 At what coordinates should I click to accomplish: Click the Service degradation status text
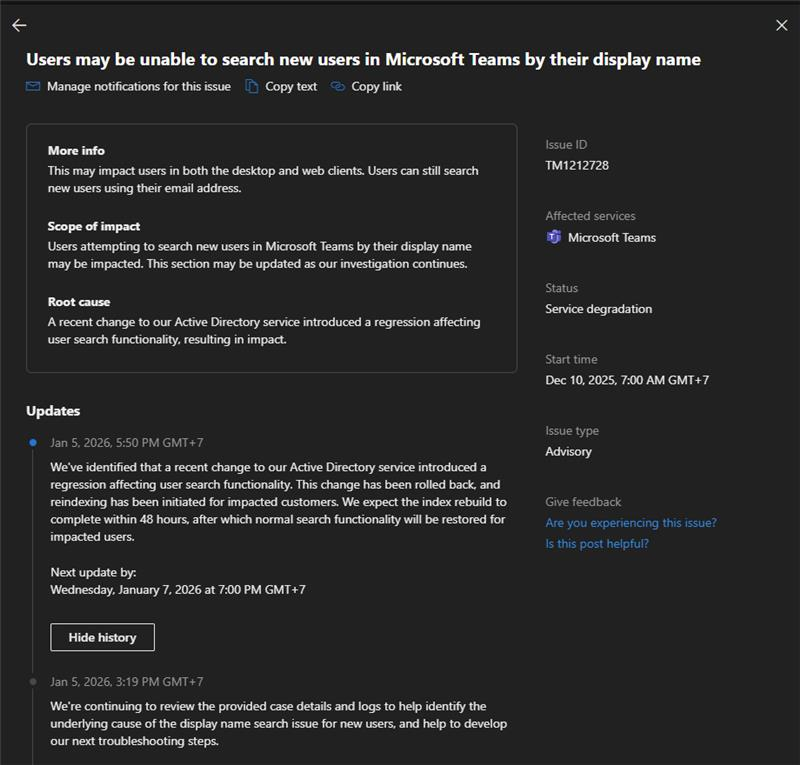(598, 309)
